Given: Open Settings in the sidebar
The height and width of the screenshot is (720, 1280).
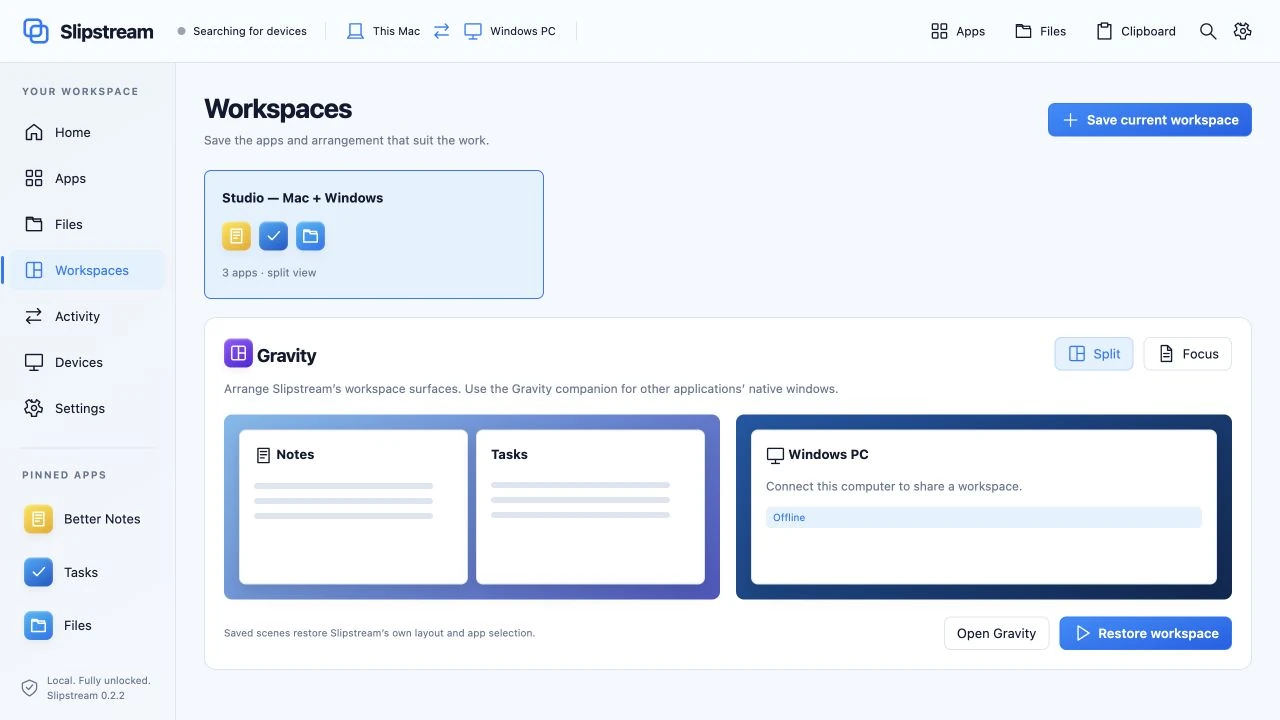Looking at the screenshot, I should pyautogui.click(x=88, y=408).
